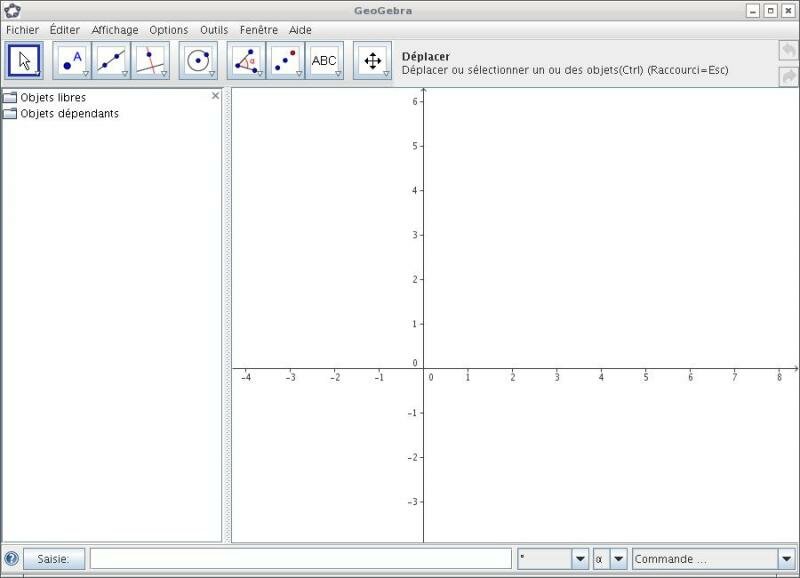Open the Line tool's small dropdown triangle
This screenshot has height=578, width=800.
coord(125,74)
